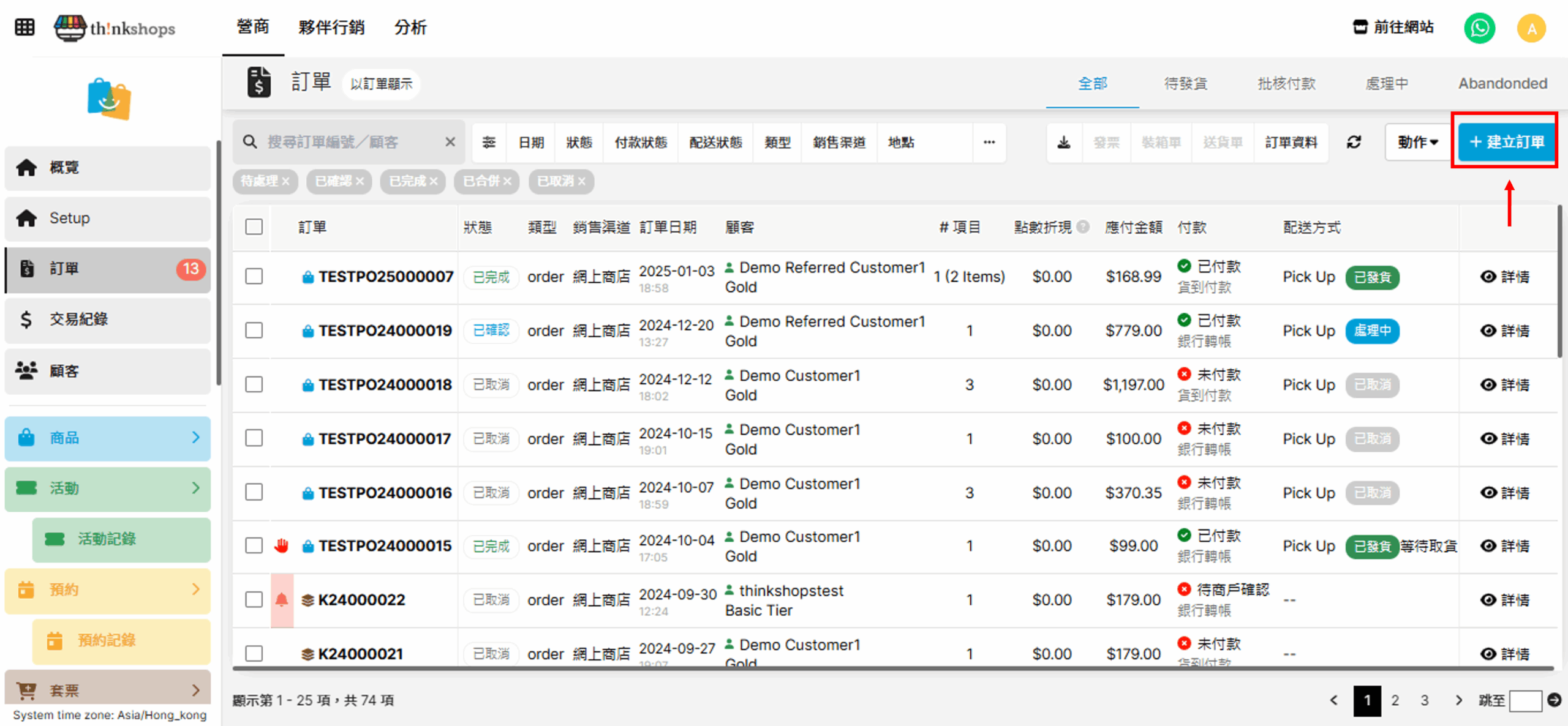Switch to the 待發貨 tab
The height and width of the screenshot is (726, 1568).
(x=1185, y=84)
